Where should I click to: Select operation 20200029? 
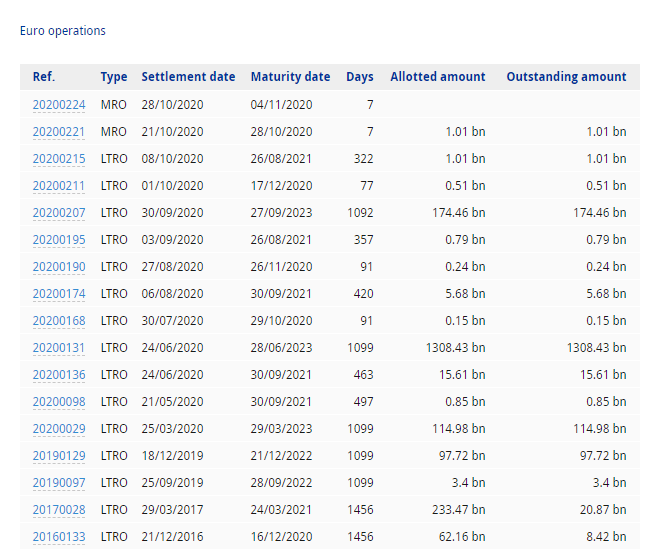(59, 428)
